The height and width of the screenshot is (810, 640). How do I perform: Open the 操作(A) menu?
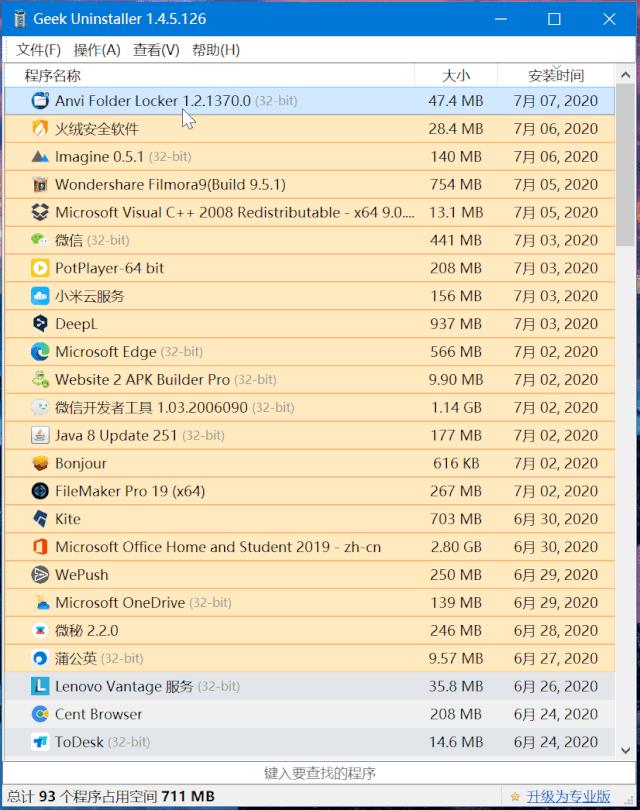coord(97,50)
